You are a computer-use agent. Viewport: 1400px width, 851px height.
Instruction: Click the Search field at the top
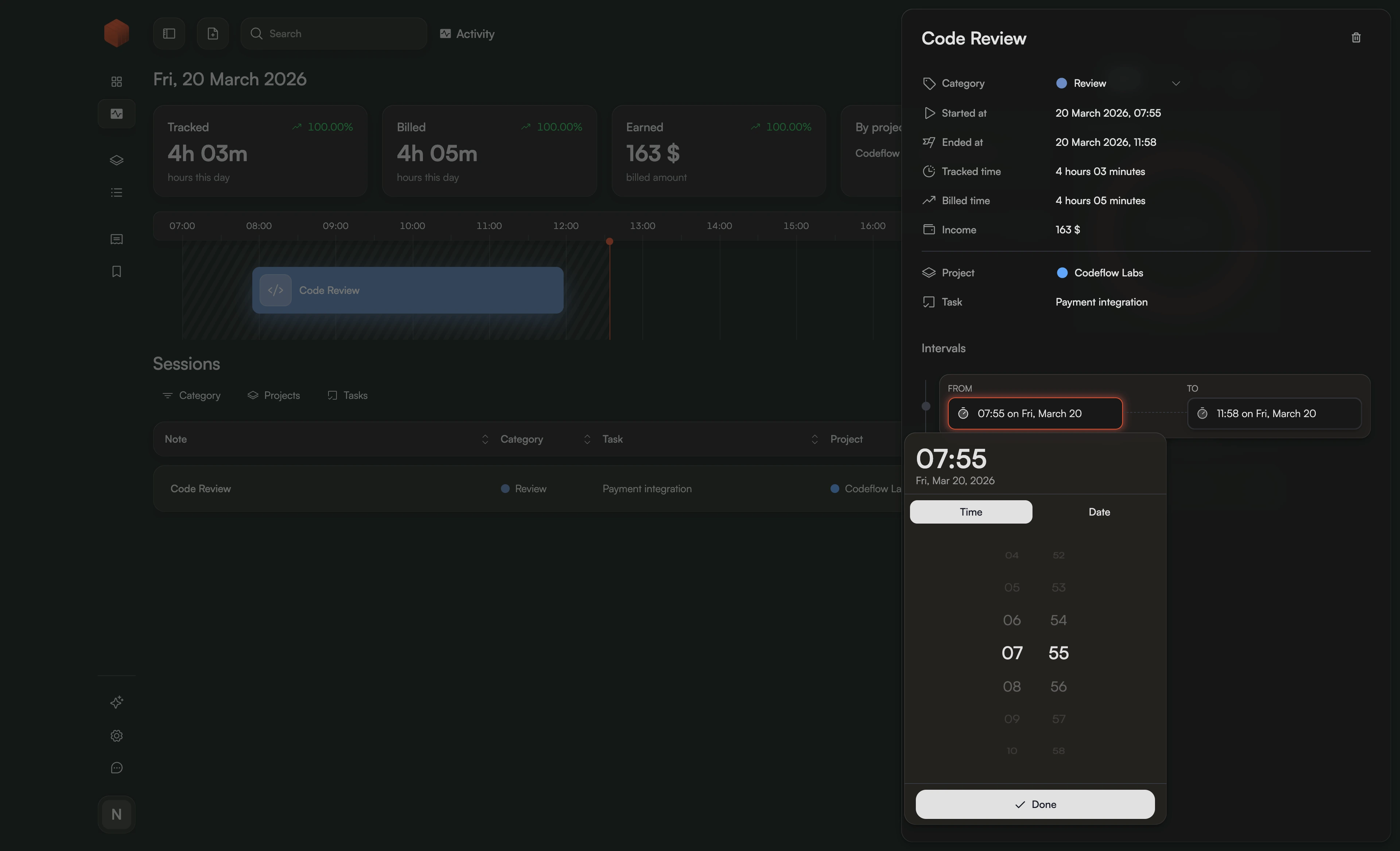point(334,33)
